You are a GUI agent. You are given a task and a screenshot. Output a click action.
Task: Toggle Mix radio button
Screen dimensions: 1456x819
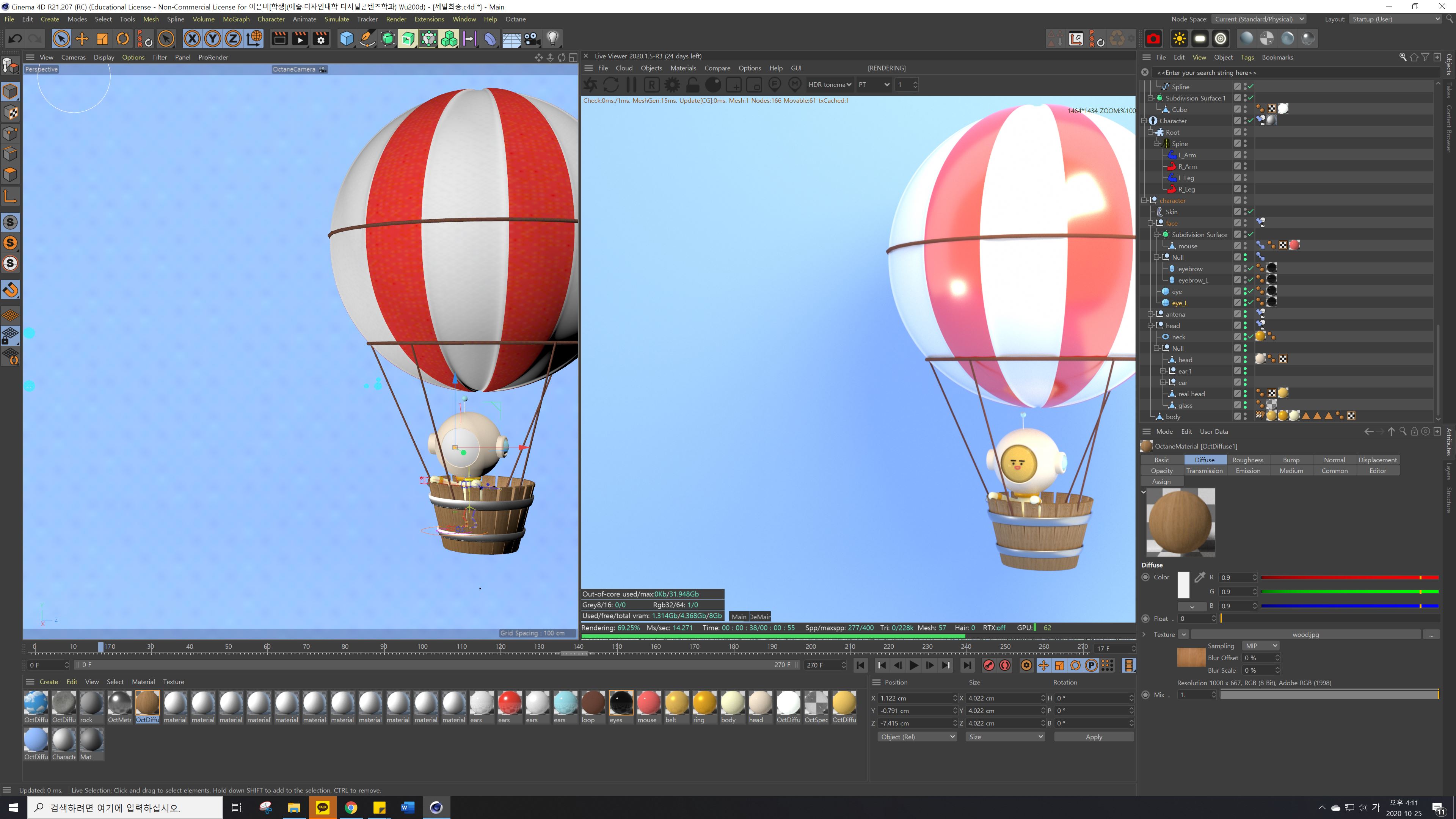[1146, 695]
